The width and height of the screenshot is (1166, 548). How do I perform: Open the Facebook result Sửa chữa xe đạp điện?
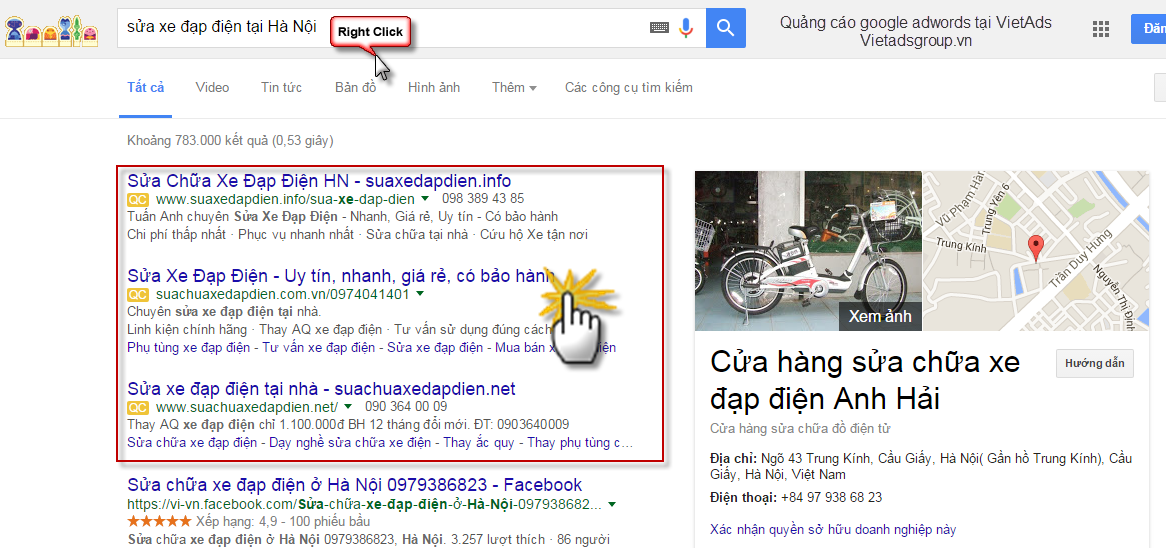[355, 485]
